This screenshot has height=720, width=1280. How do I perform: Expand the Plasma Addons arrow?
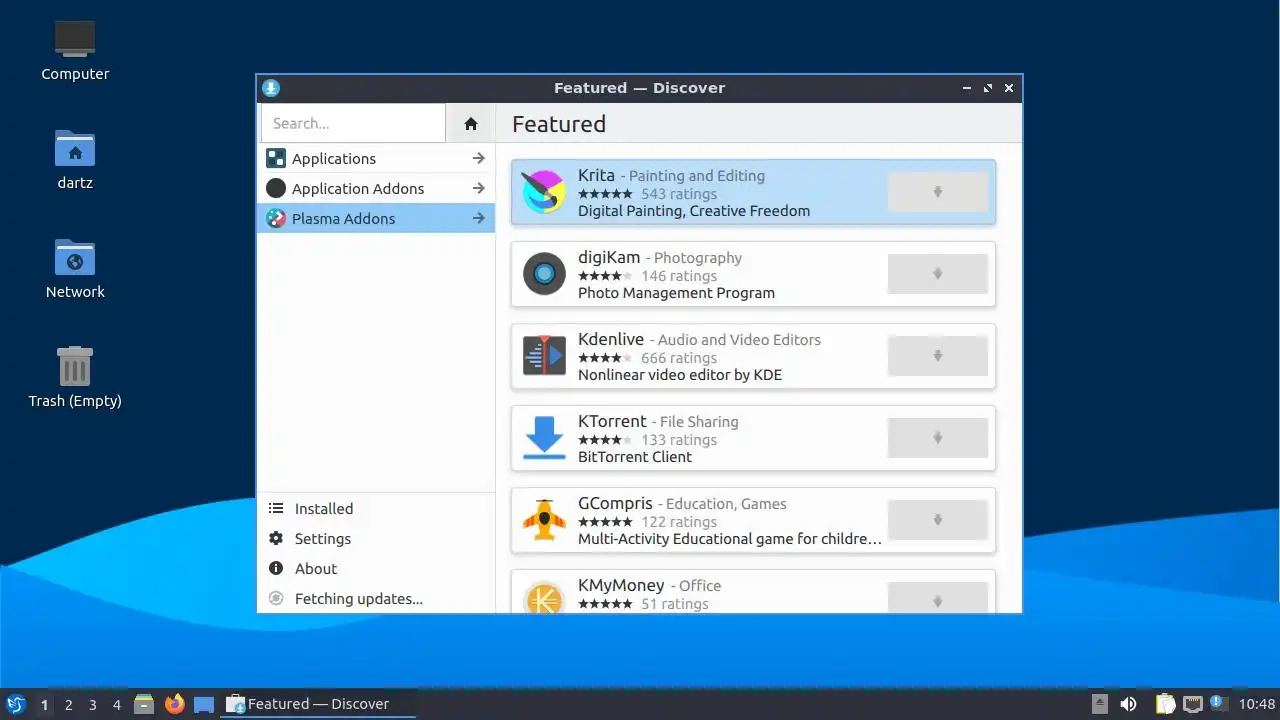[479, 218]
